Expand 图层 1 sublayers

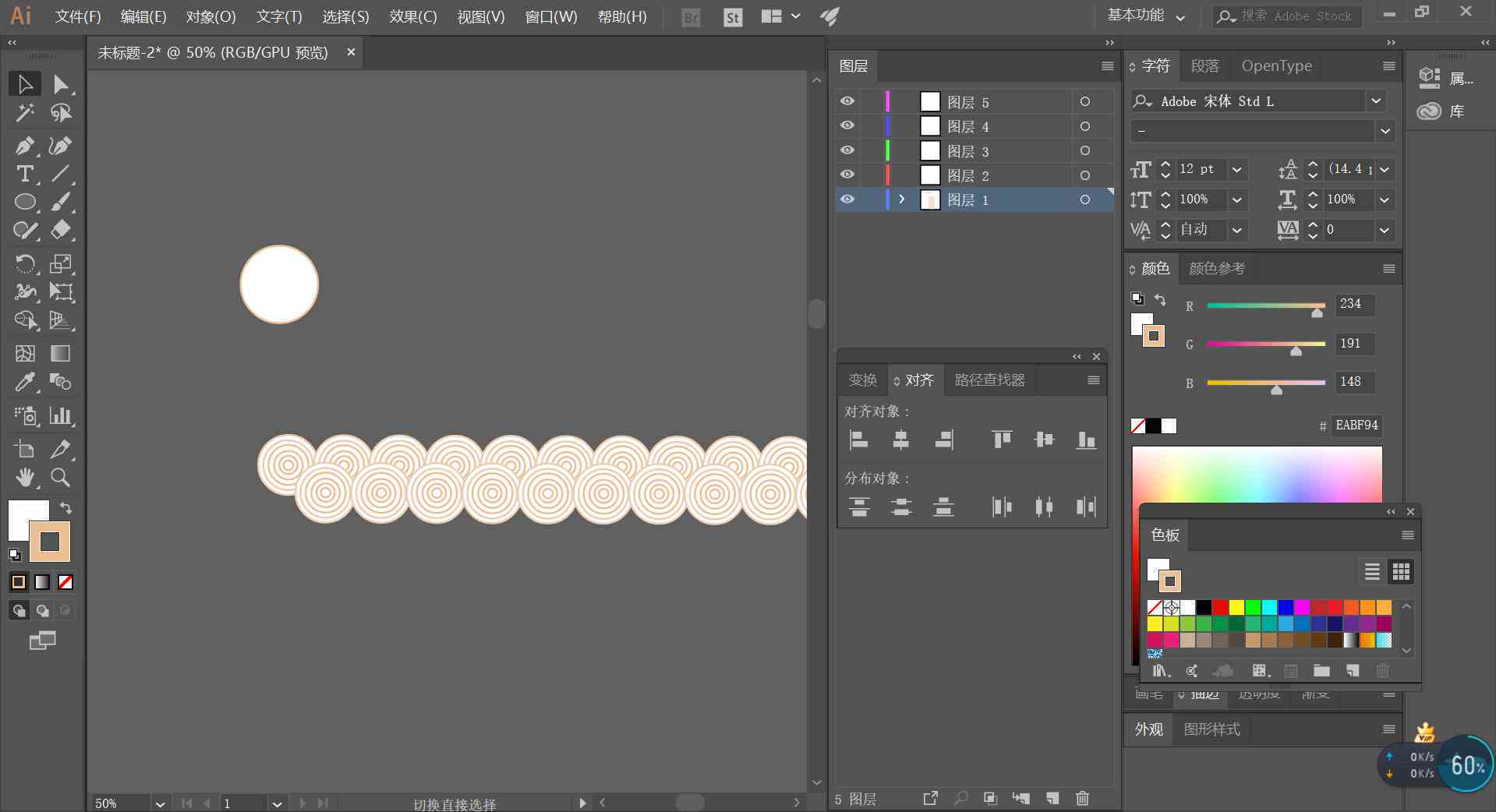[902, 199]
